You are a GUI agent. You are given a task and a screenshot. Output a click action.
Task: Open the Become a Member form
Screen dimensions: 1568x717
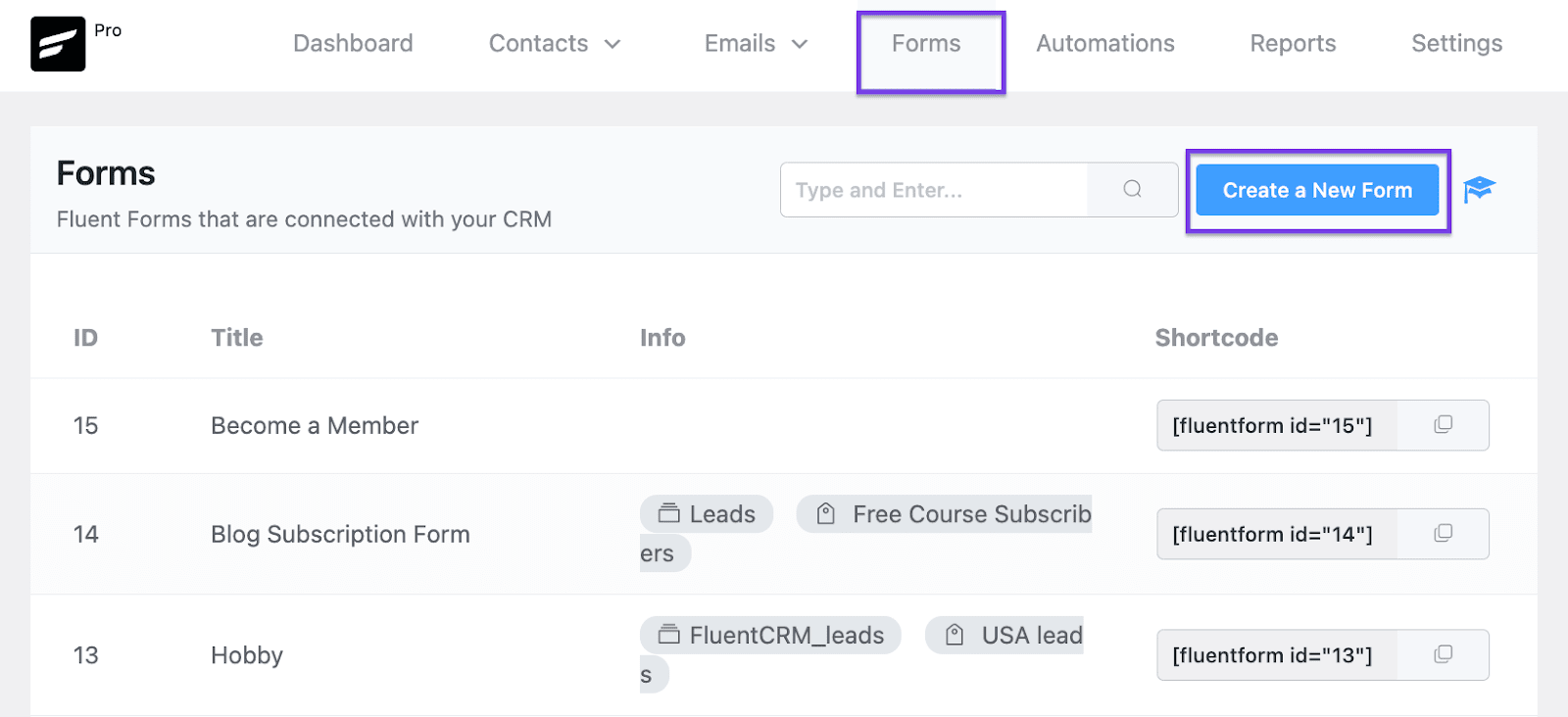pyautogui.click(x=315, y=426)
